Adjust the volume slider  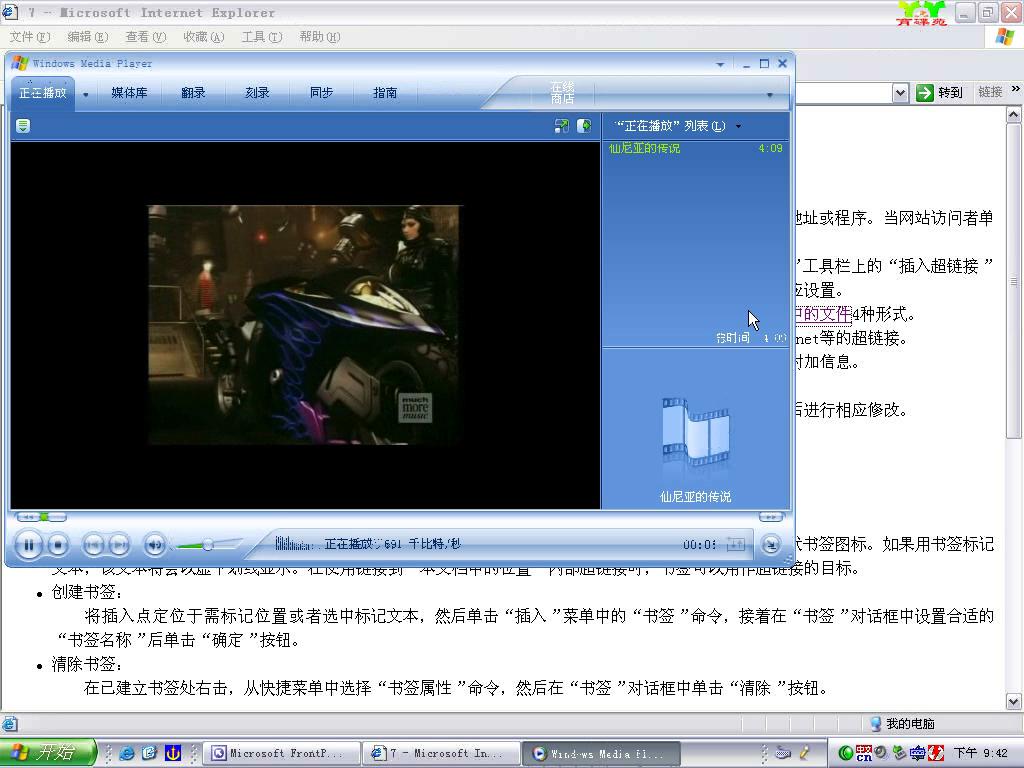point(208,544)
